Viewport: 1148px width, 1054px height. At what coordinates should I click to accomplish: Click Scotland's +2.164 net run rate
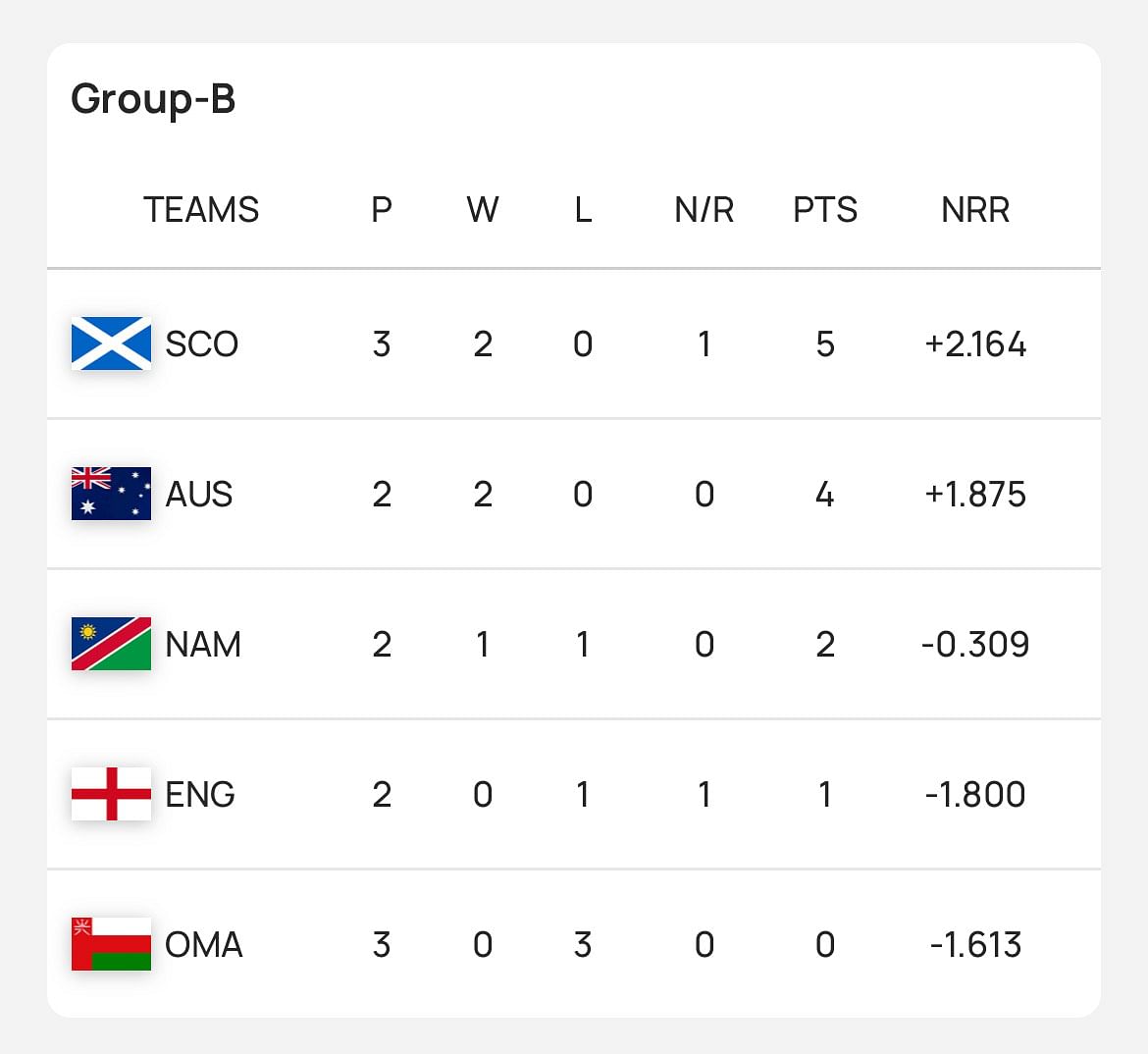(975, 344)
